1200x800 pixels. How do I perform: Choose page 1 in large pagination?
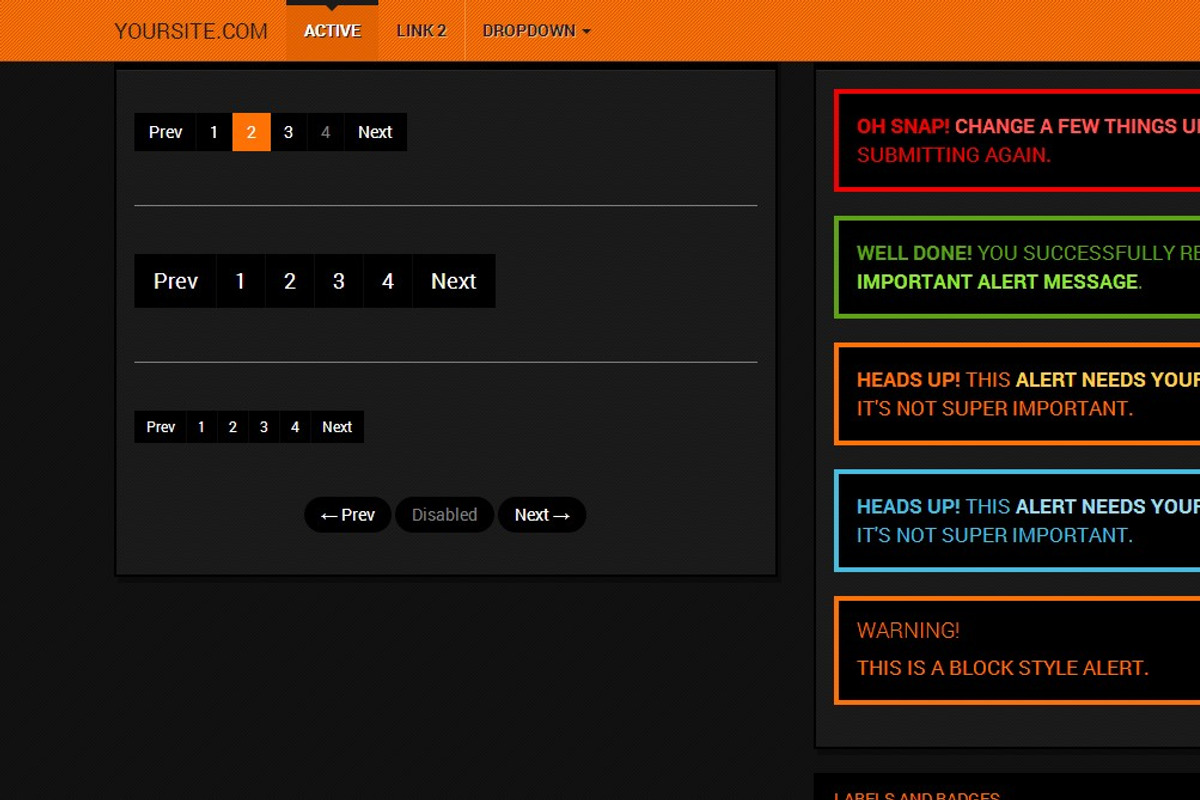[240, 281]
